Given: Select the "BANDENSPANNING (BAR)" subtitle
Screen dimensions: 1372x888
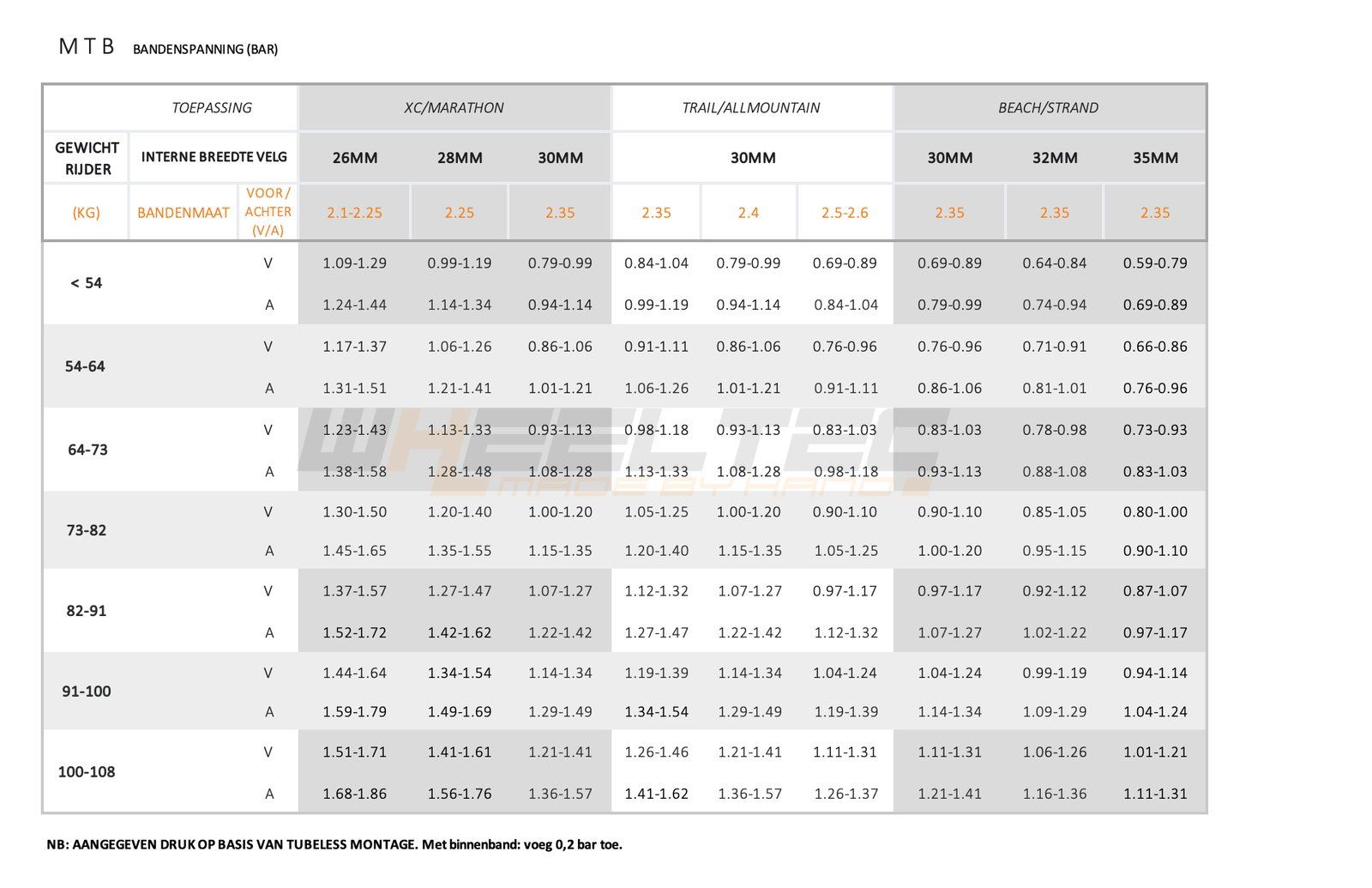Looking at the screenshot, I should [205, 50].
